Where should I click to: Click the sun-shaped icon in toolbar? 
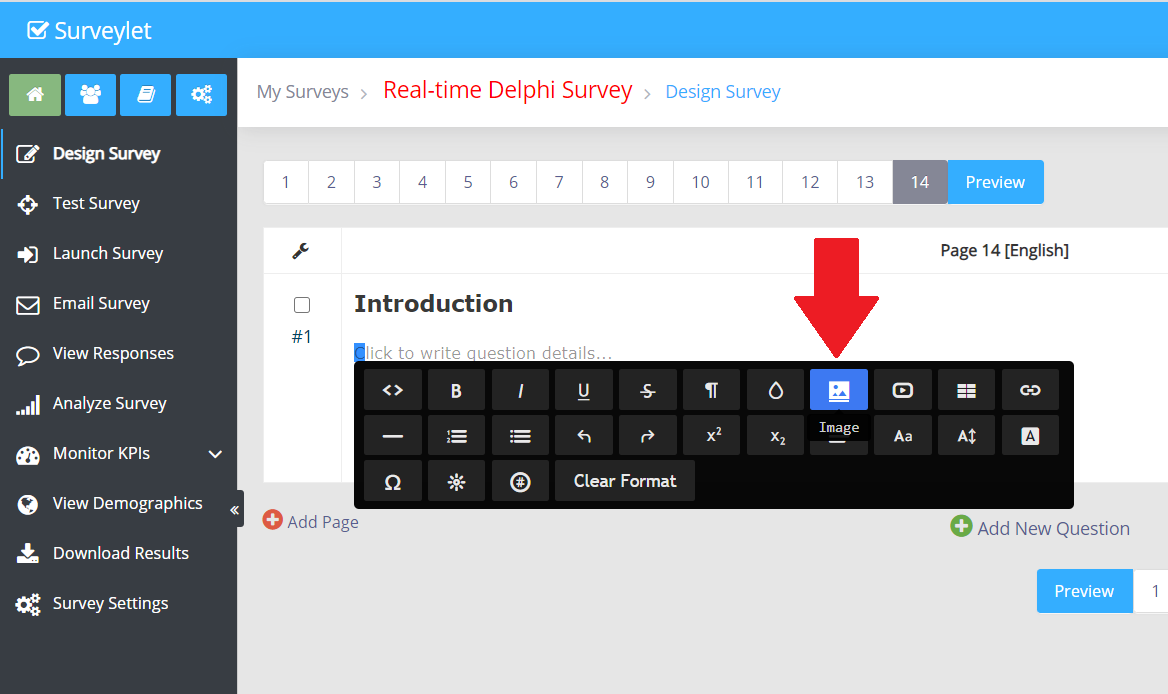tap(457, 481)
